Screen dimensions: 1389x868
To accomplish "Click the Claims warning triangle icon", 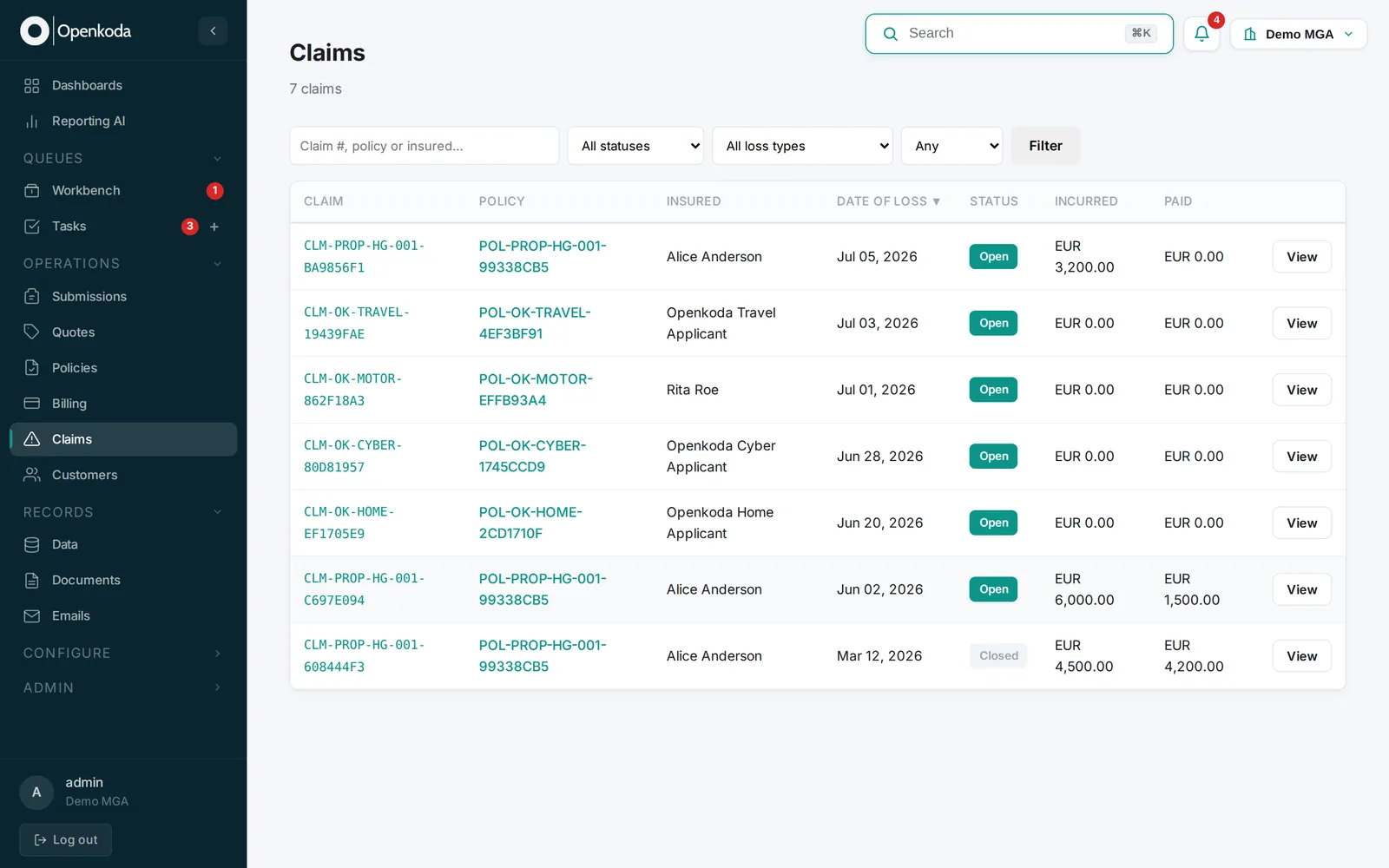I will click(x=32, y=439).
